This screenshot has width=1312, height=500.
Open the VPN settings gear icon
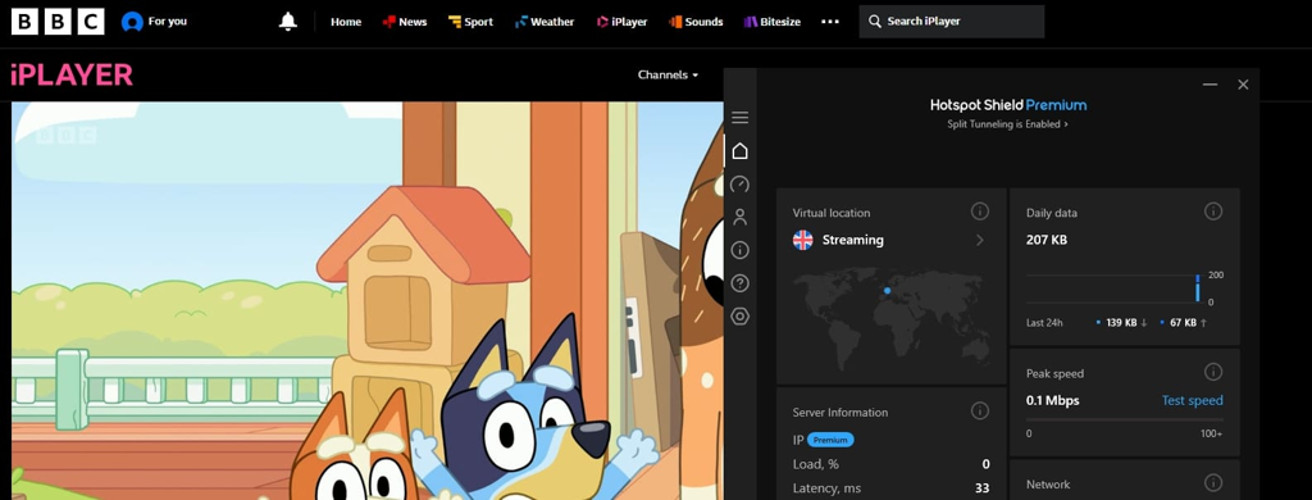click(x=740, y=316)
